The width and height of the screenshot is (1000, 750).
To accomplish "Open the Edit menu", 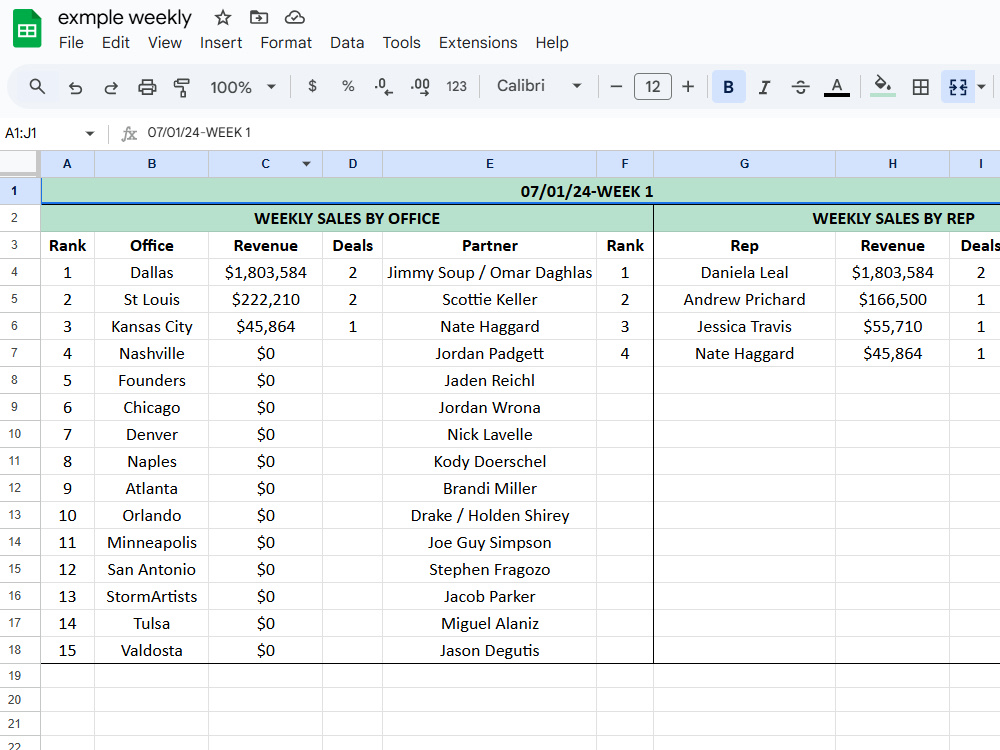I will tap(115, 43).
